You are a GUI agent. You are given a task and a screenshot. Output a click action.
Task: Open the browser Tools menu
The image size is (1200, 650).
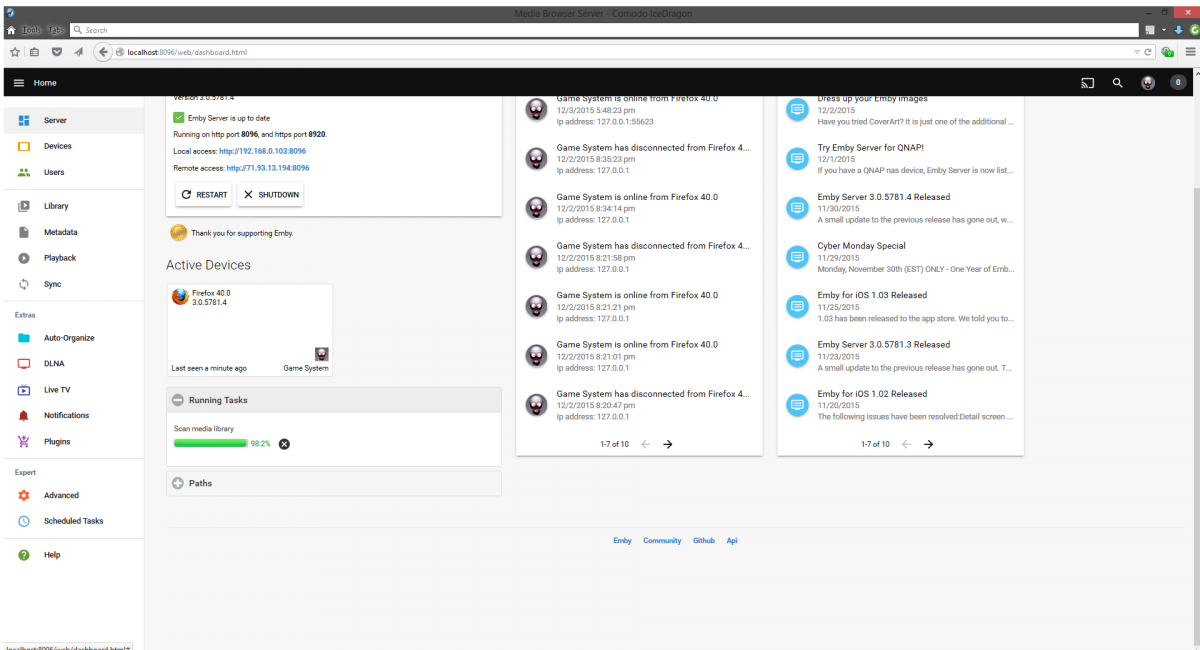[x=31, y=30]
